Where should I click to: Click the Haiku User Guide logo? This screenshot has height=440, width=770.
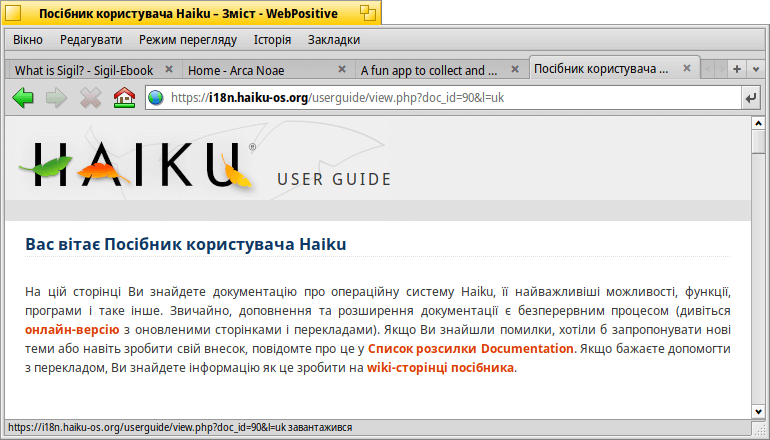tap(205, 165)
